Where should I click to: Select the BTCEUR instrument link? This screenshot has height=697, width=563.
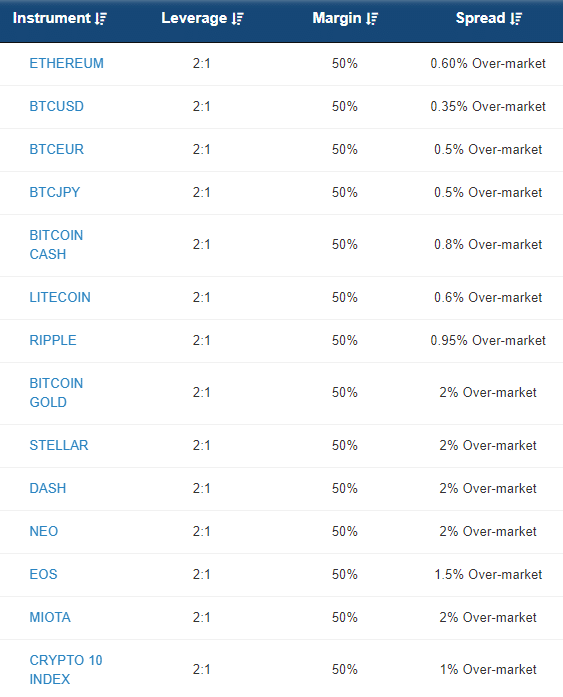coord(56,149)
